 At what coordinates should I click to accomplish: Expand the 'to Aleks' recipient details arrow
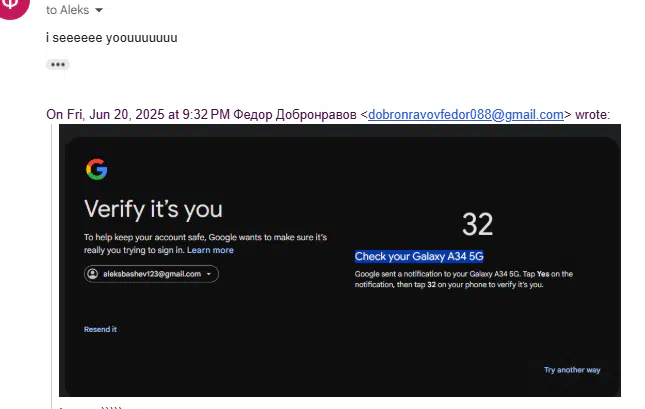coord(99,10)
